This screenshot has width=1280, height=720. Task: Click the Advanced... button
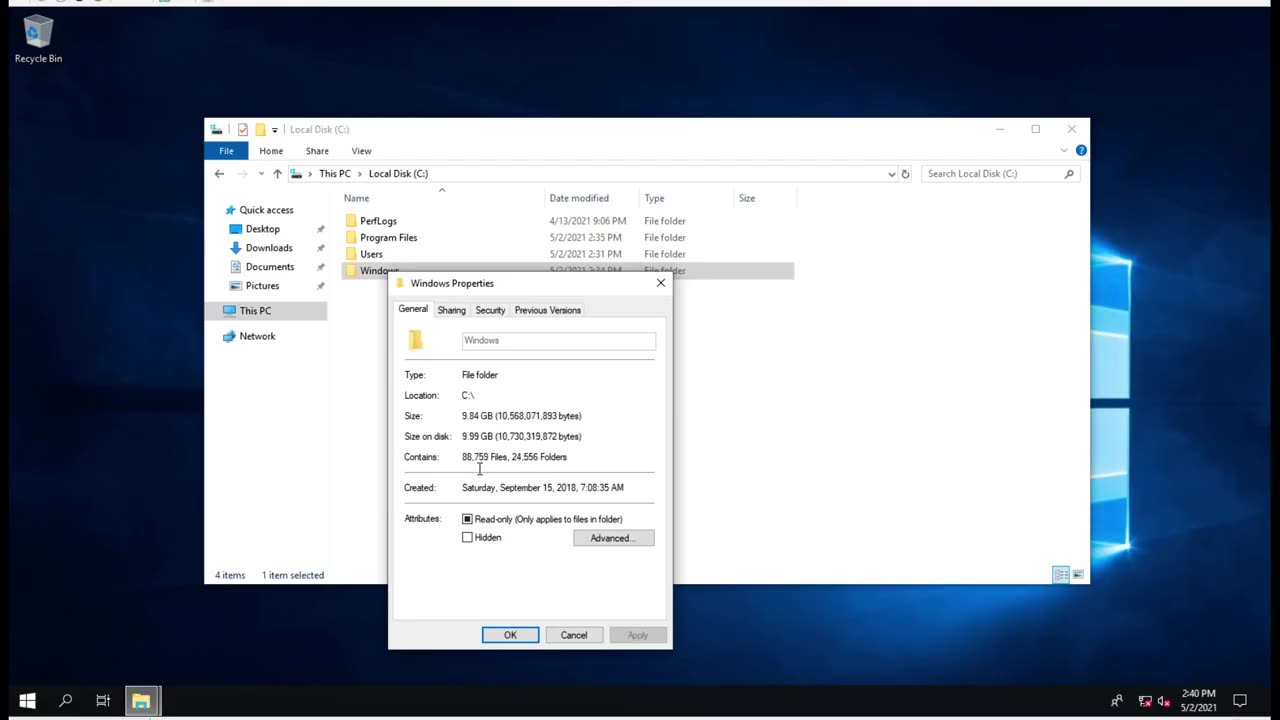click(x=614, y=538)
